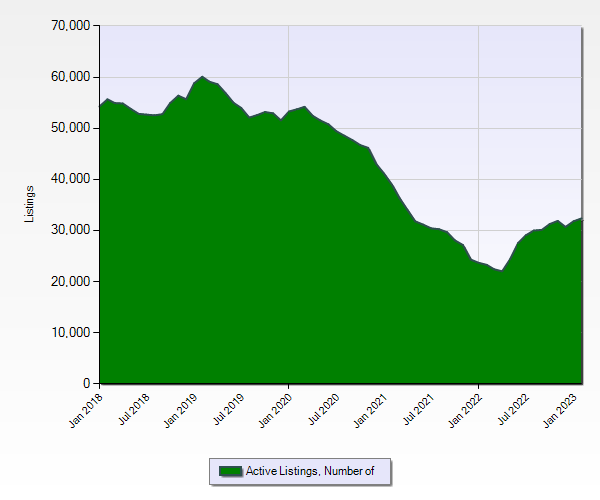Click the 50,000 y-axis tick label
600x500 pixels.
point(69,128)
